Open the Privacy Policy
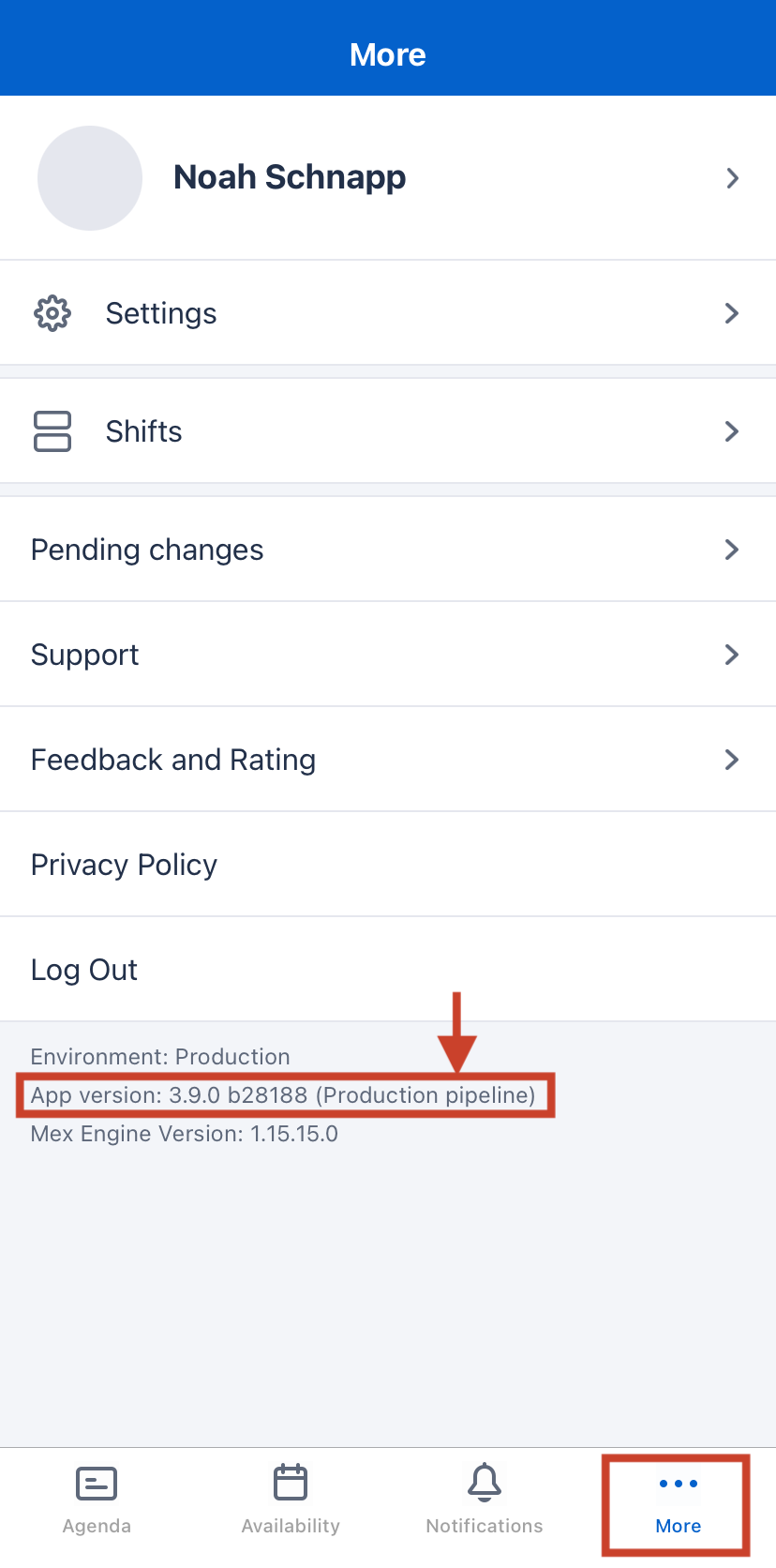 point(123,864)
